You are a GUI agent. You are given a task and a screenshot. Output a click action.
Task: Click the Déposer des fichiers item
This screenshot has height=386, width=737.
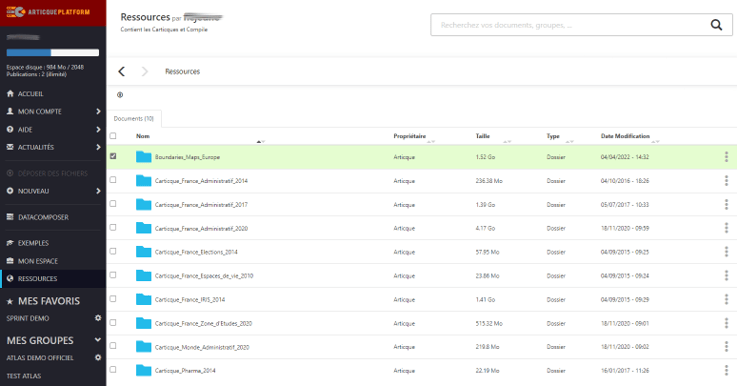tap(53, 173)
